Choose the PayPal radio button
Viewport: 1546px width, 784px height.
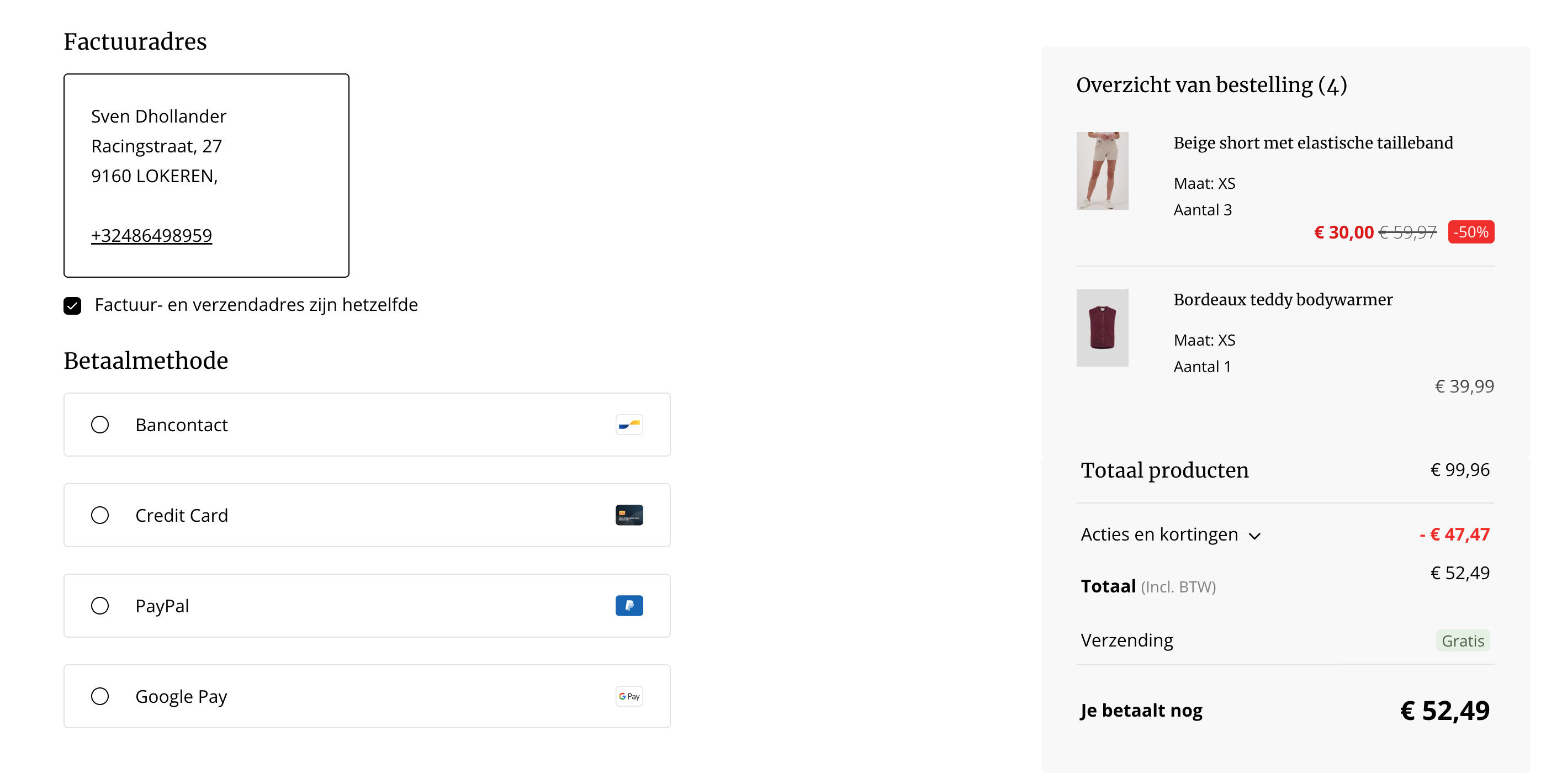click(x=99, y=606)
